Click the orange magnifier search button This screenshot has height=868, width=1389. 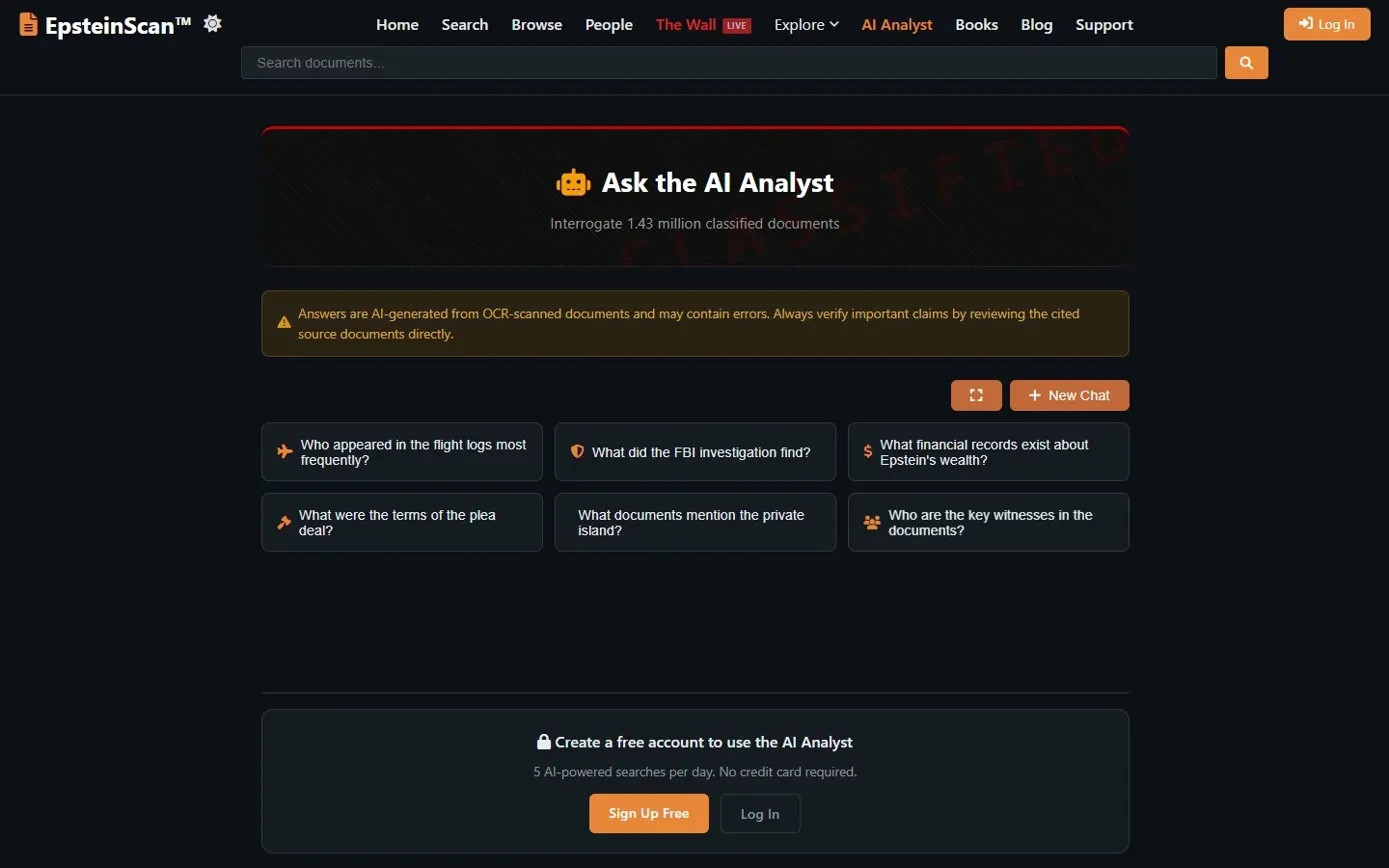(x=1246, y=62)
